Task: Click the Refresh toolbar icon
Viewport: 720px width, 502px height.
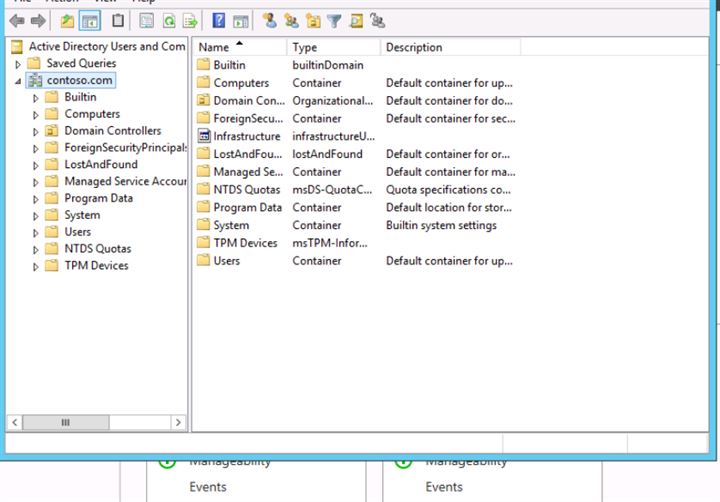Action: [169, 20]
